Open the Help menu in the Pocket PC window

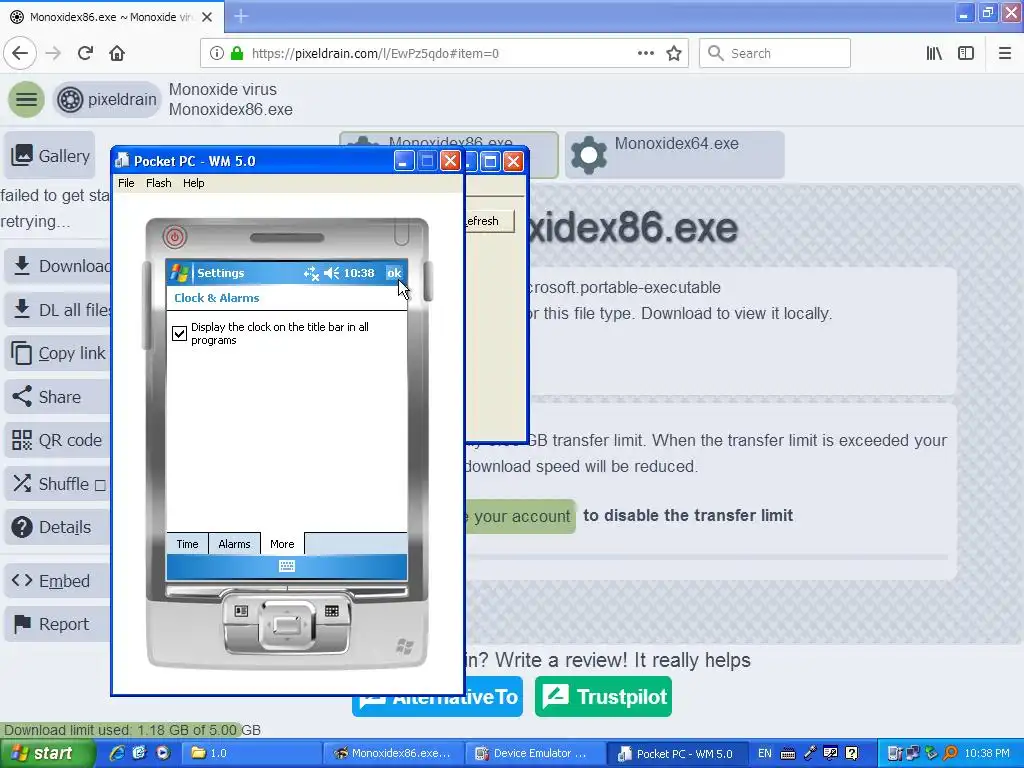coord(193,183)
